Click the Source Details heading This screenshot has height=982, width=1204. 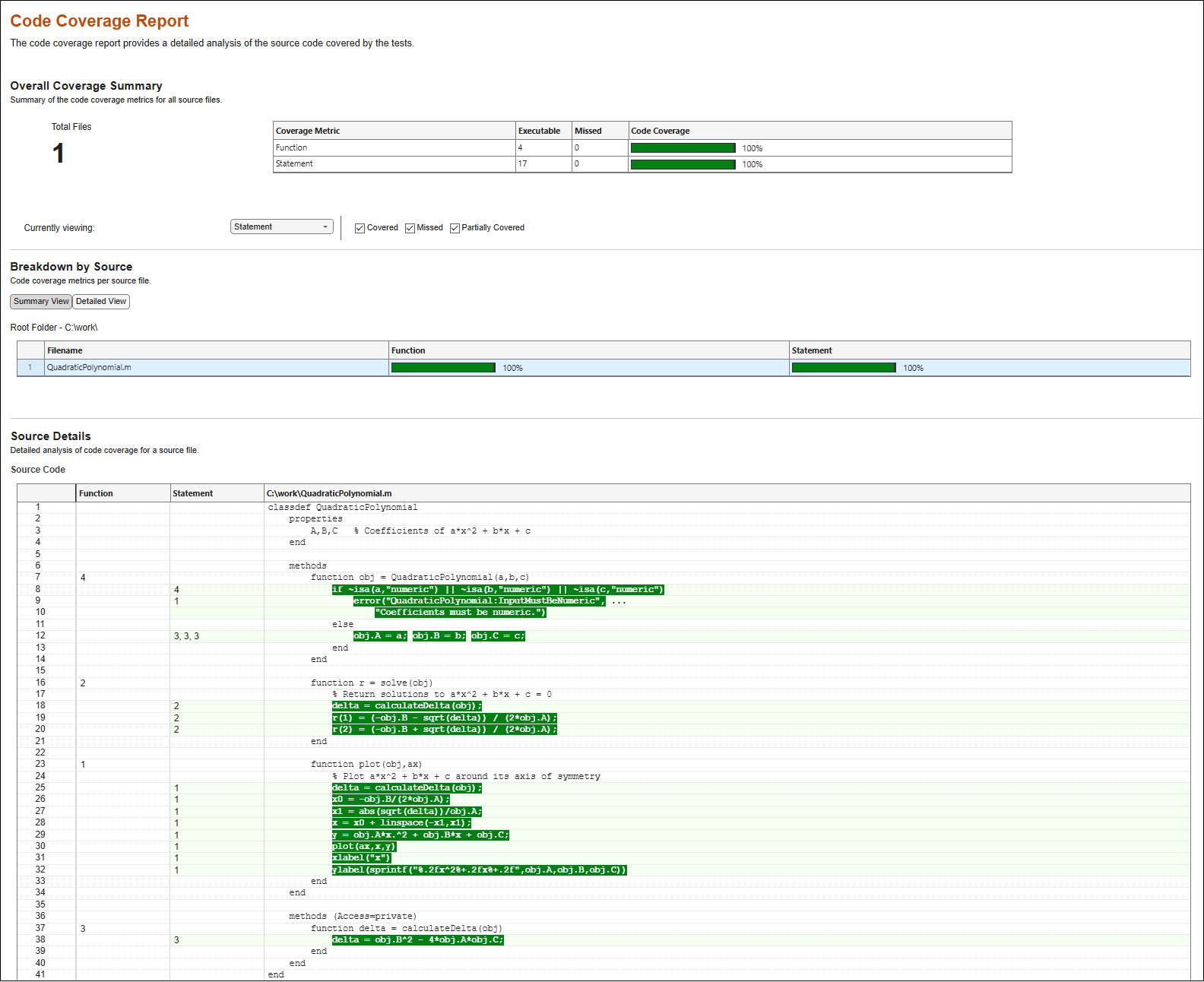click(51, 436)
